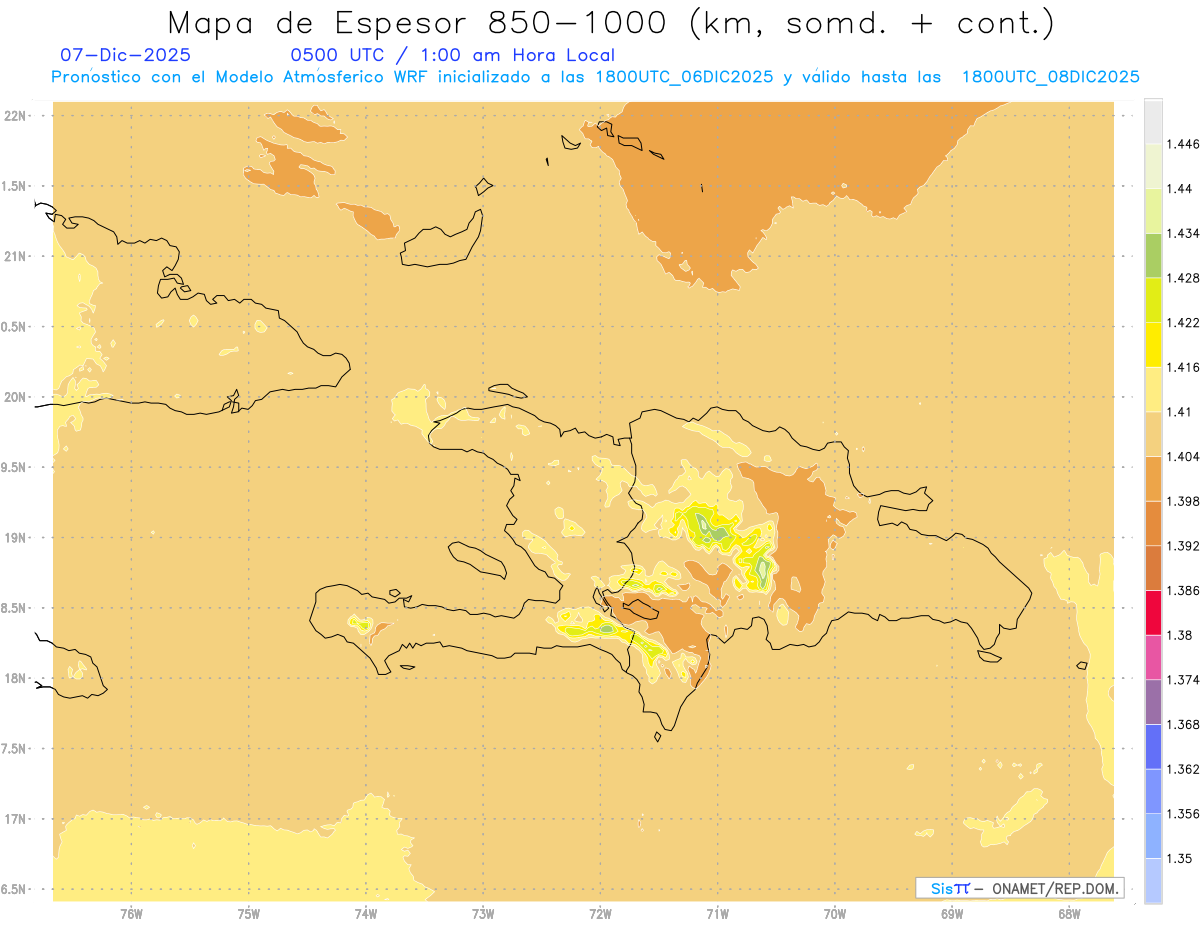The image size is (1200, 927).
Task: Click the colorbar value '1.38'
Action: click(x=1179, y=635)
